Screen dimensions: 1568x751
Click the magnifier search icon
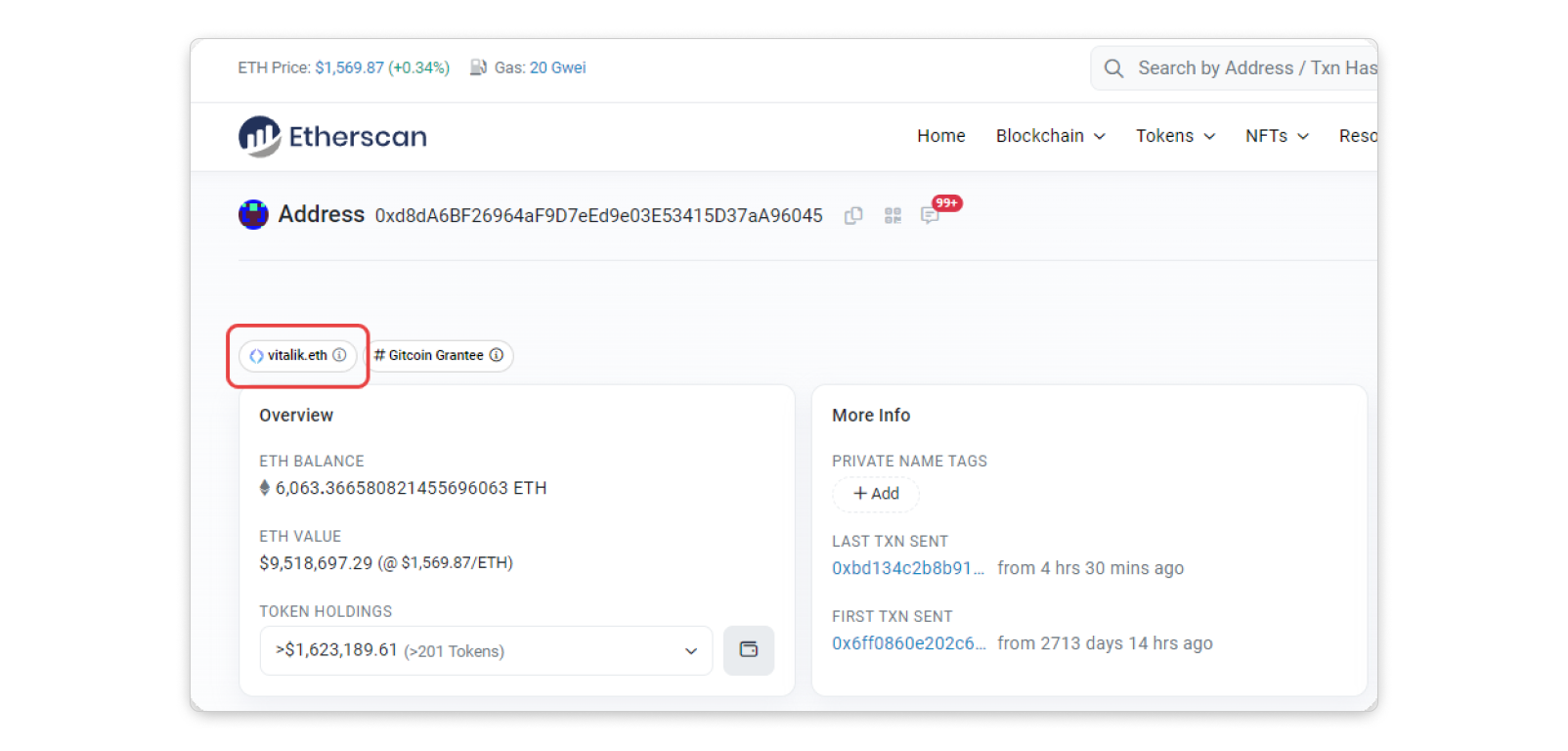pos(1113,68)
